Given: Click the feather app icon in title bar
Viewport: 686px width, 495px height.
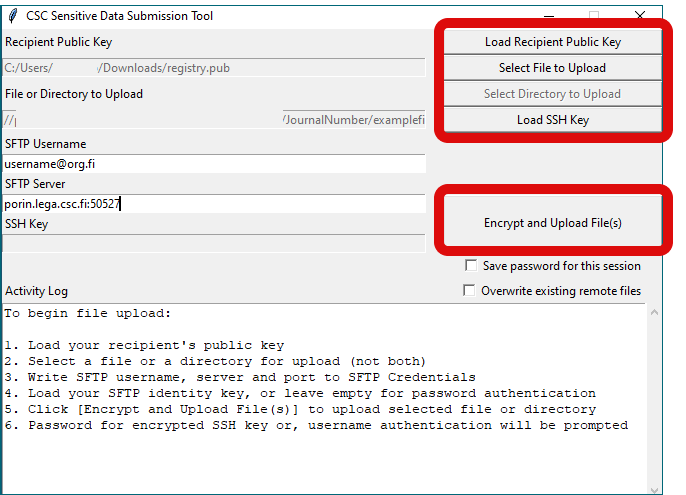Looking at the screenshot, I should coord(13,16).
